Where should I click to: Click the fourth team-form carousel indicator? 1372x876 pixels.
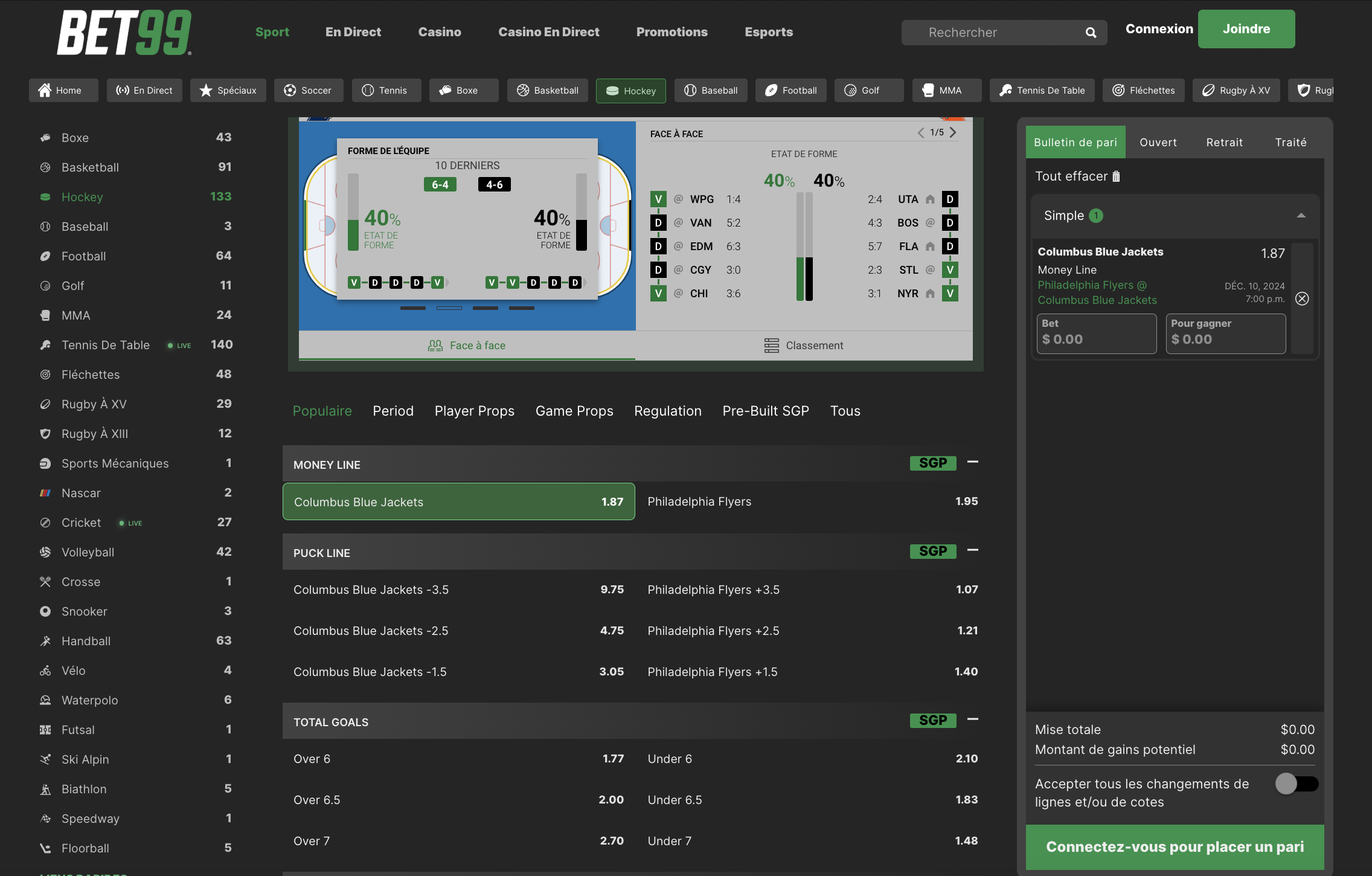(522, 308)
